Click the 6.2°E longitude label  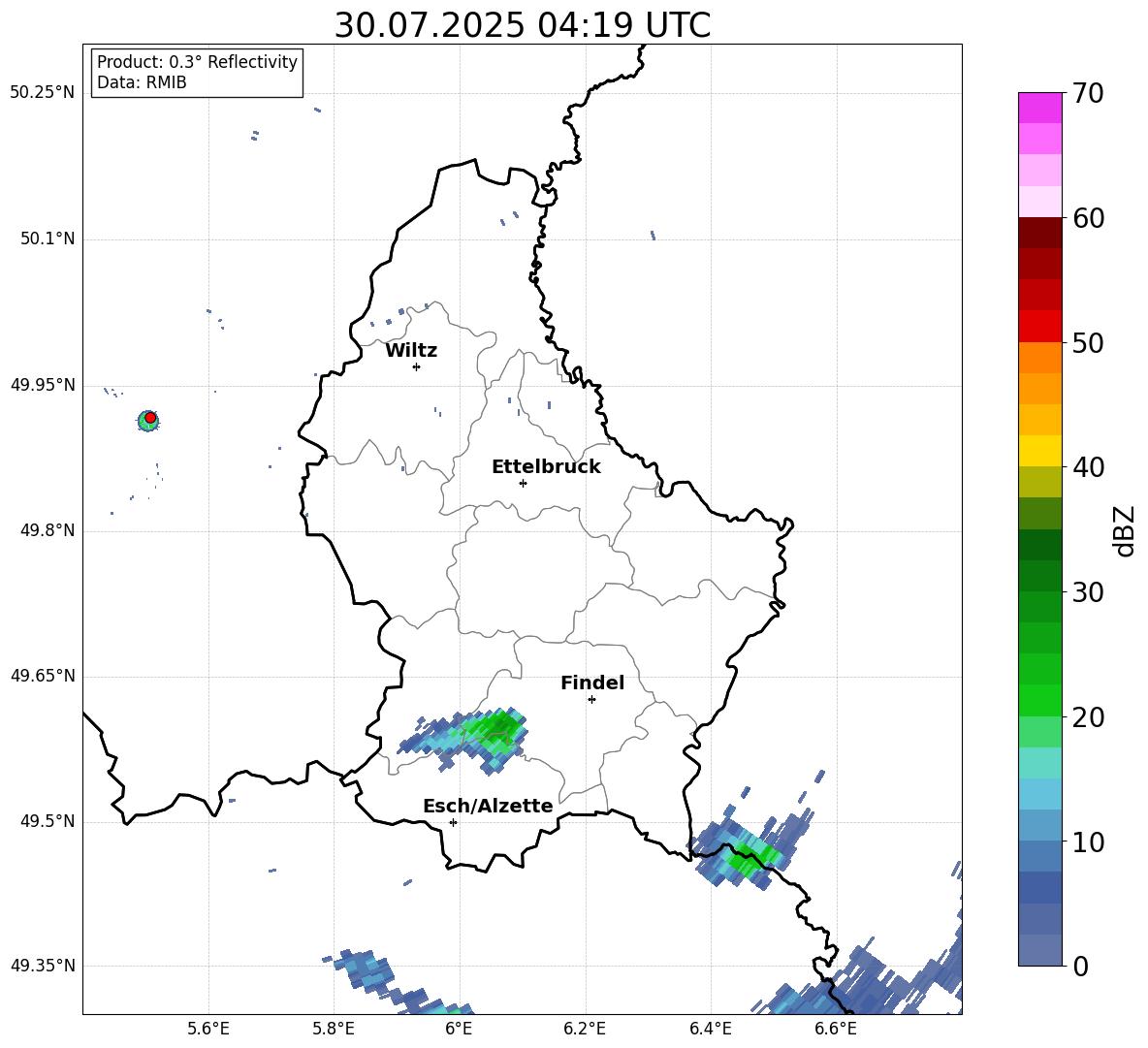585,1029
